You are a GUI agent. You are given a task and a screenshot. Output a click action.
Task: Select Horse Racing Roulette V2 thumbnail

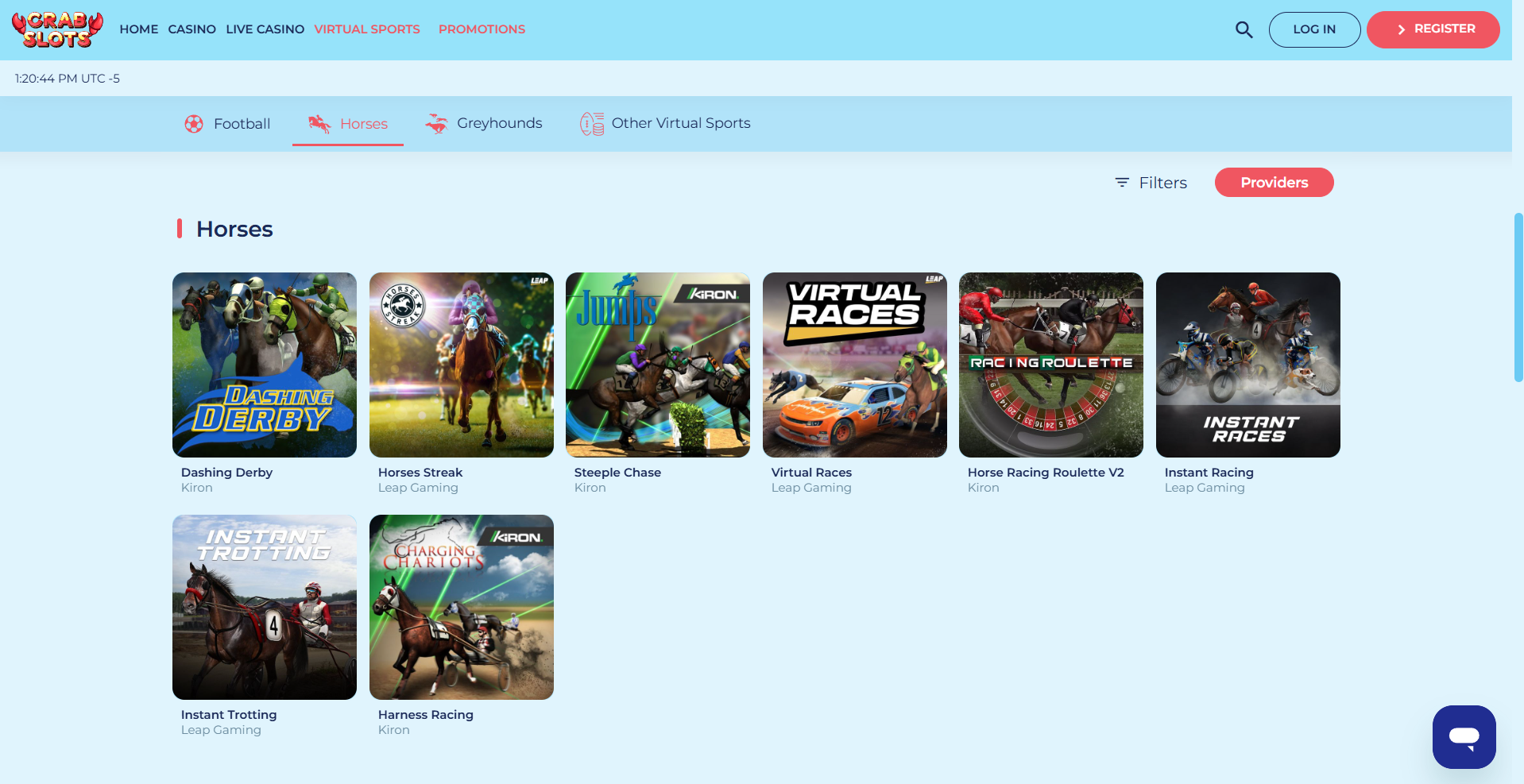[1050, 365]
